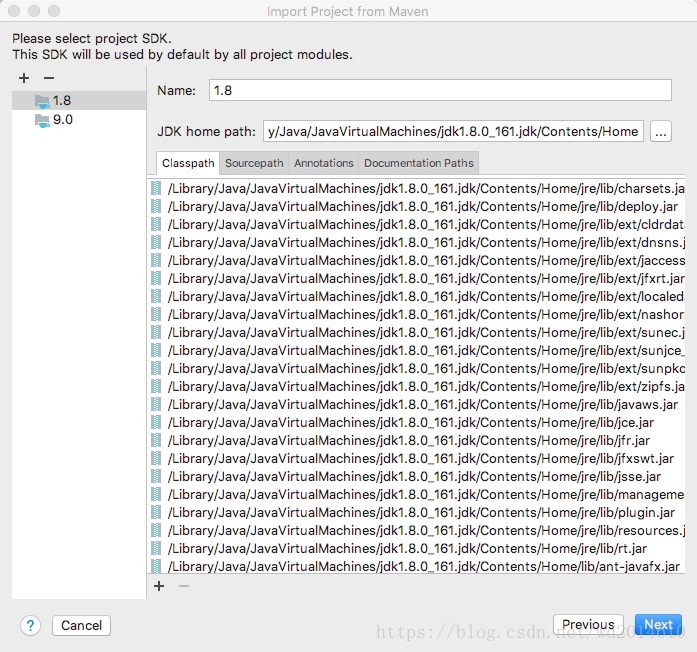Click the deploy.jar library icon
697x652 pixels.
click(x=156, y=207)
